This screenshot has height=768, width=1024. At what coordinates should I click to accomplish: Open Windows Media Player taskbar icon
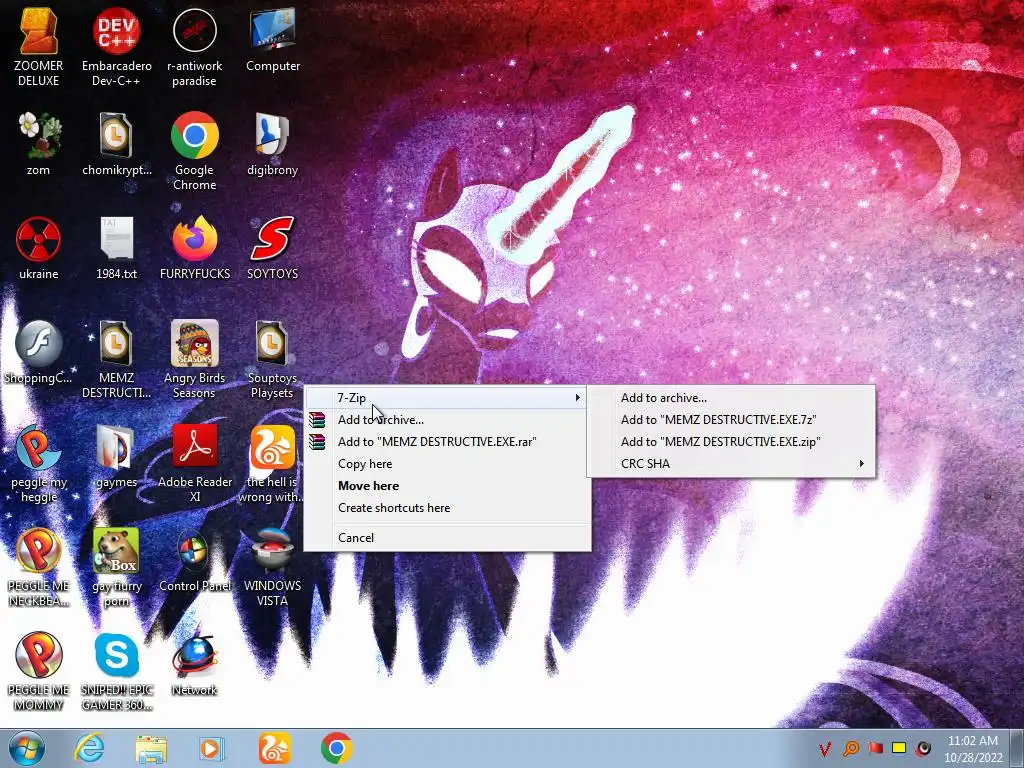212,748
